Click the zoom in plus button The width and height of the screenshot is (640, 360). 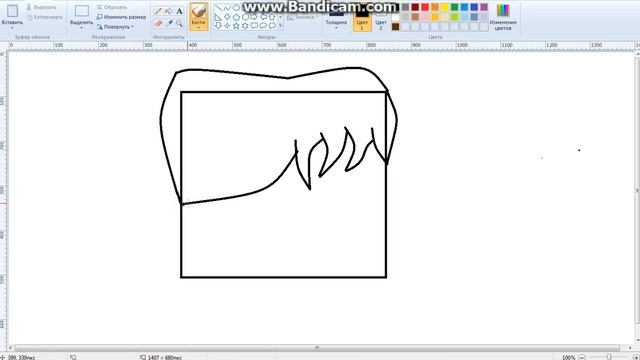636,357
